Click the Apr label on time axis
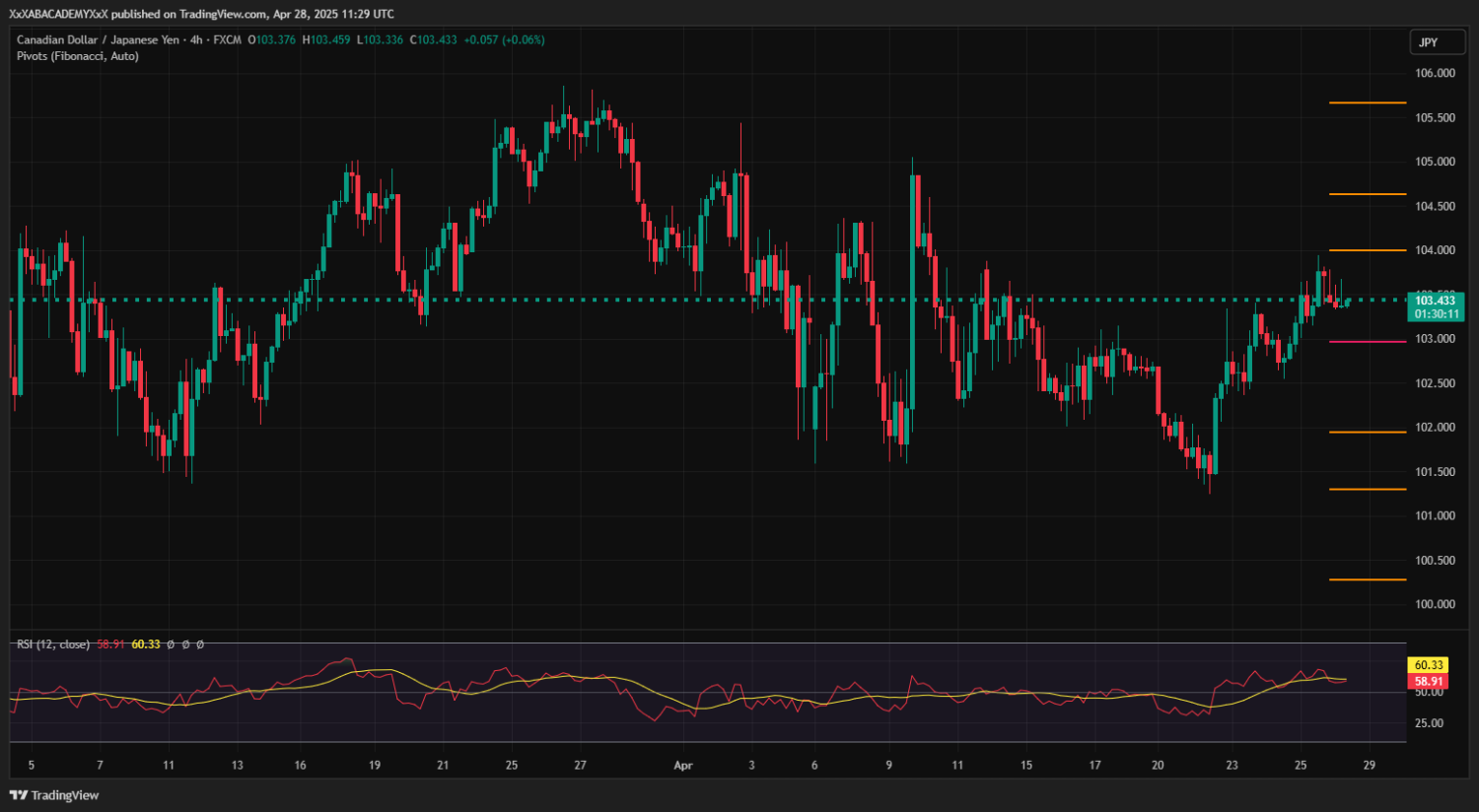This screenshot has height=812, width=1479. (x=683, y=766)
